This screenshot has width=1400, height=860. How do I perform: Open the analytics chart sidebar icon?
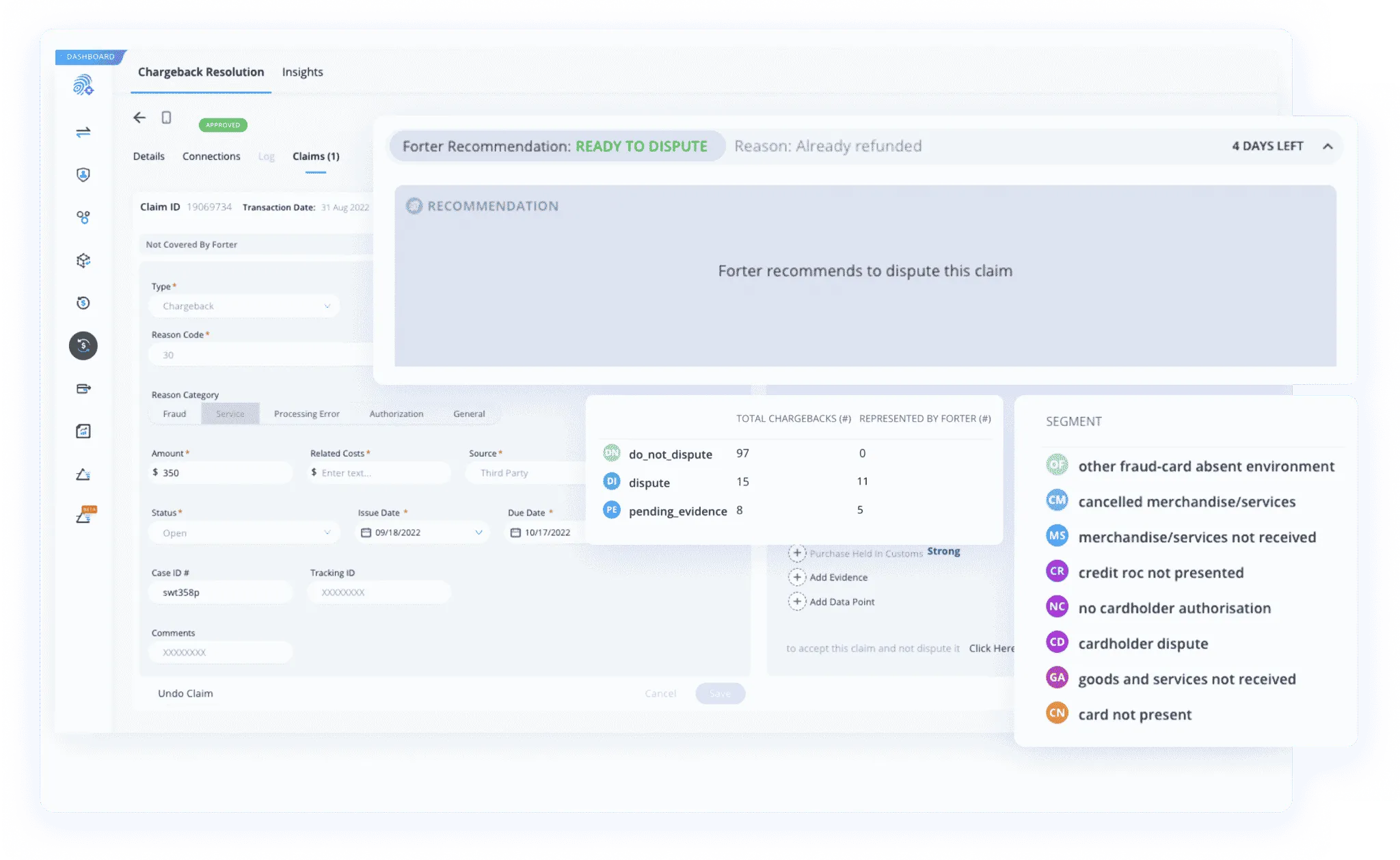83,431
